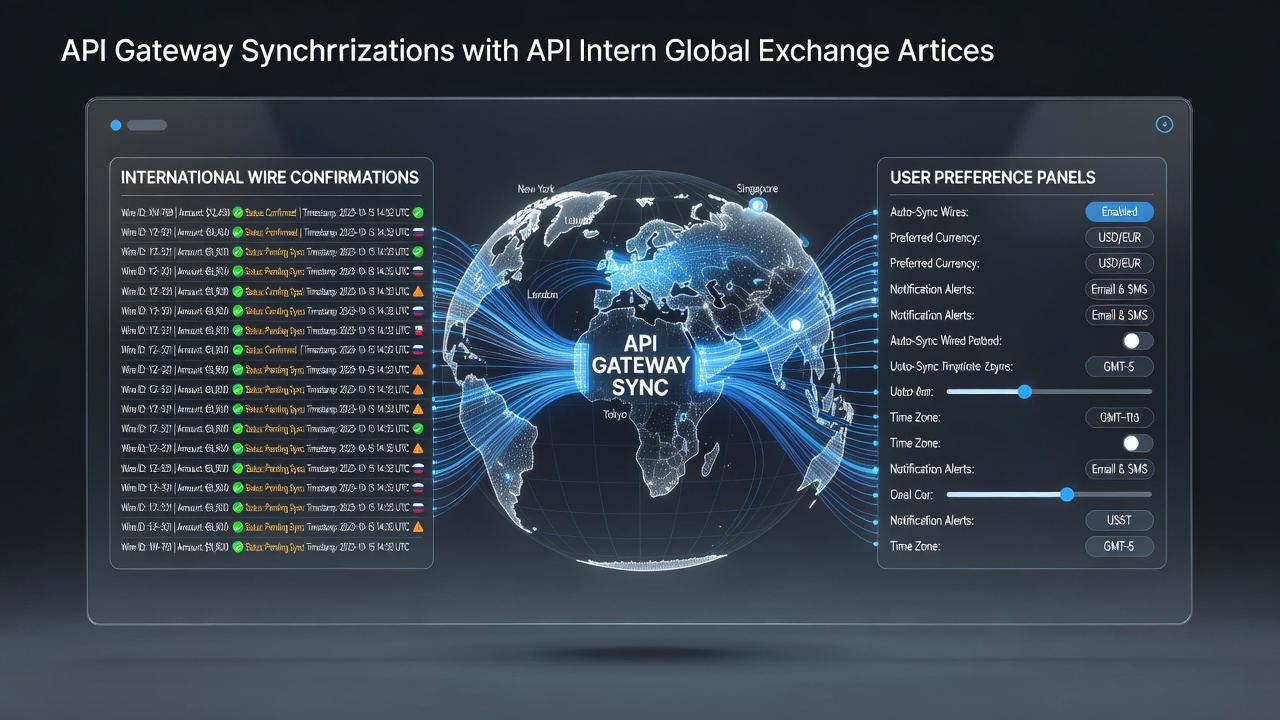Click the slider above the USST row
This screenshot has width=1280, height=720.
(x=1049, y=494)
